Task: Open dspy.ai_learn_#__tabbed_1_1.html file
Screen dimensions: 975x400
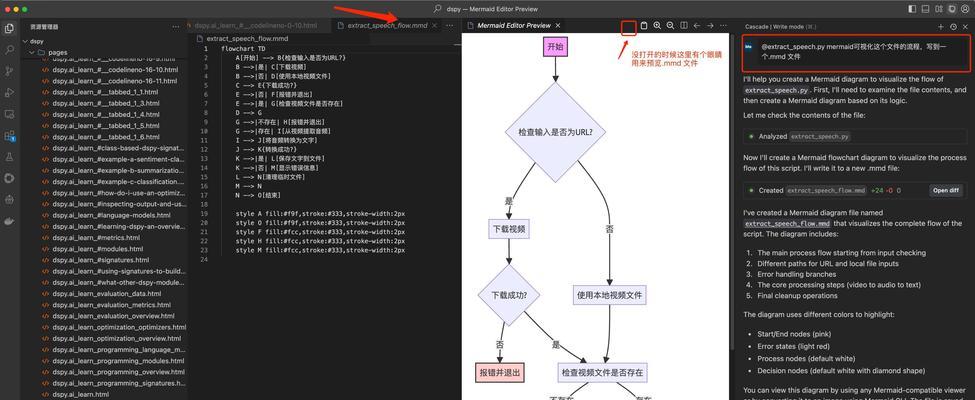Action: pos(105,92)
